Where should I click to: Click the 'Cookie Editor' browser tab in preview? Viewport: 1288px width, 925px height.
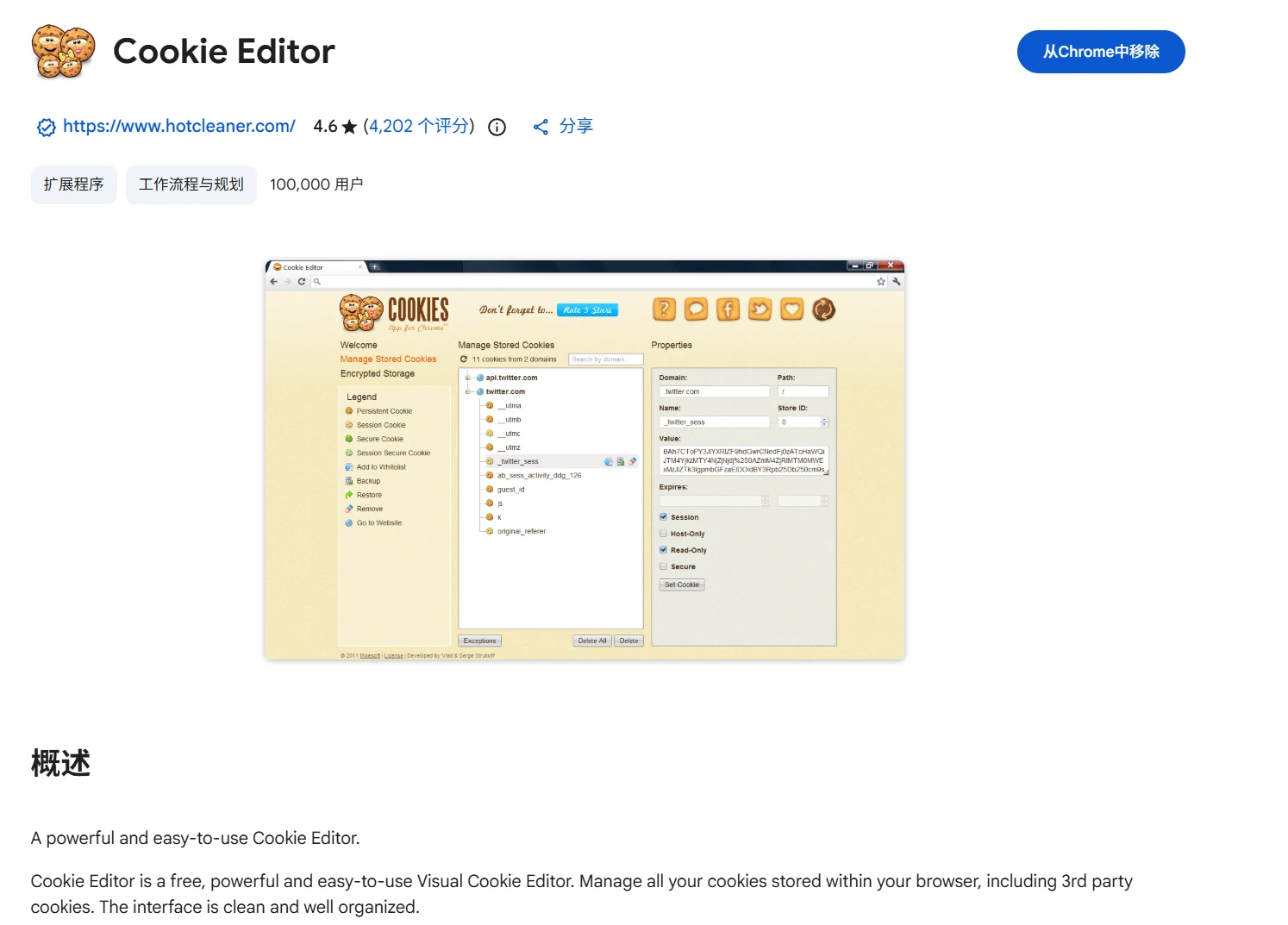click(x=316, y=267)
